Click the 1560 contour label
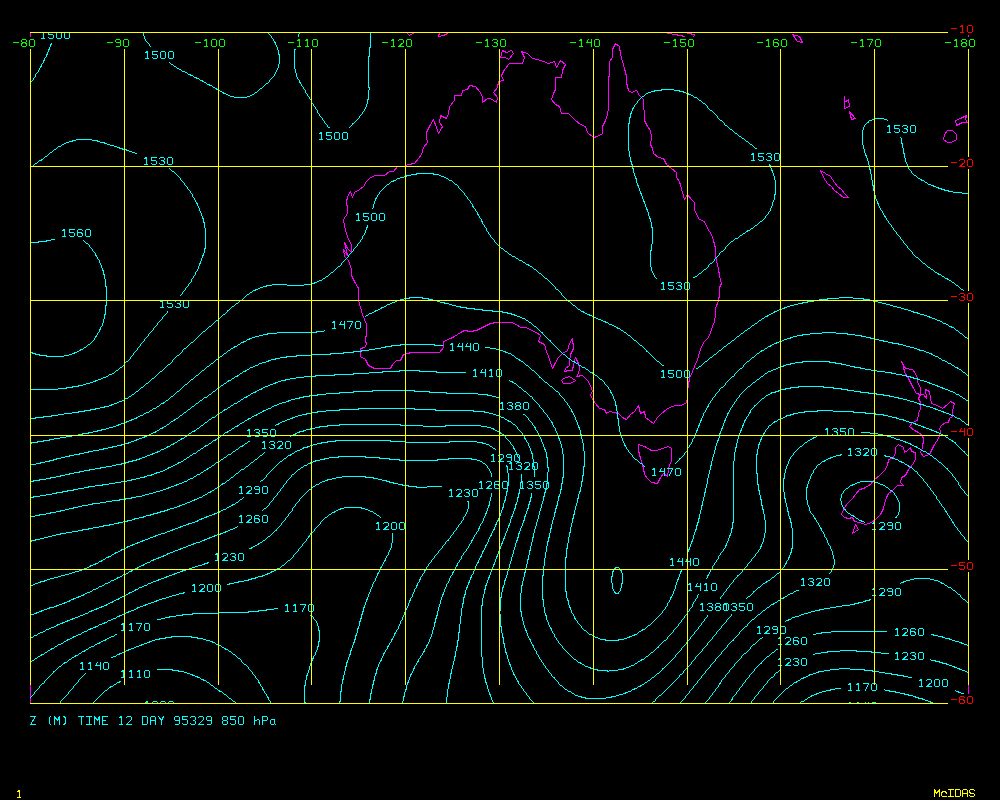The width and height of the screenshot is (1000, 800). click(x=76, y=233)
